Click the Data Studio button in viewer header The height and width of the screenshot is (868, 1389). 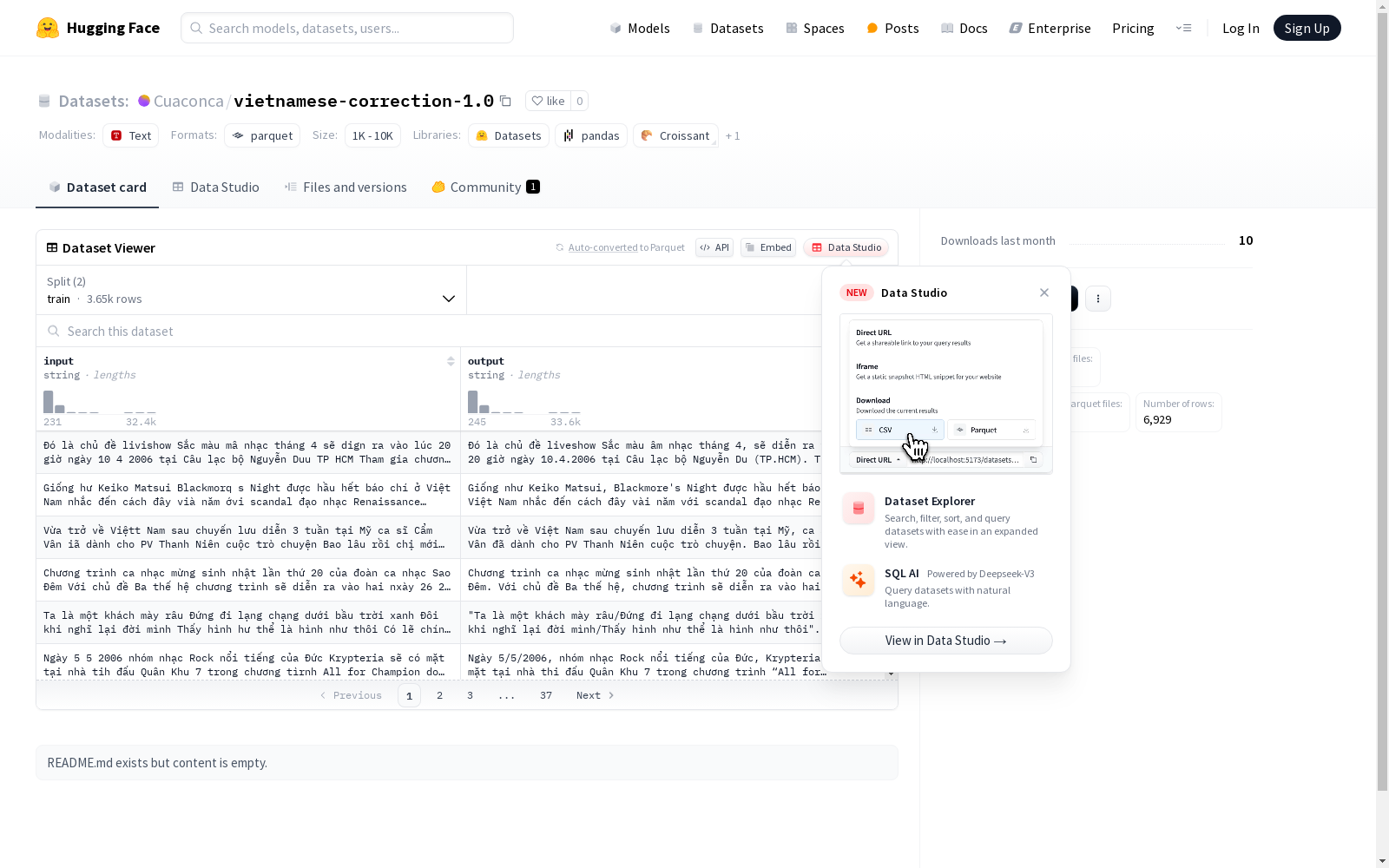[846, 247]
